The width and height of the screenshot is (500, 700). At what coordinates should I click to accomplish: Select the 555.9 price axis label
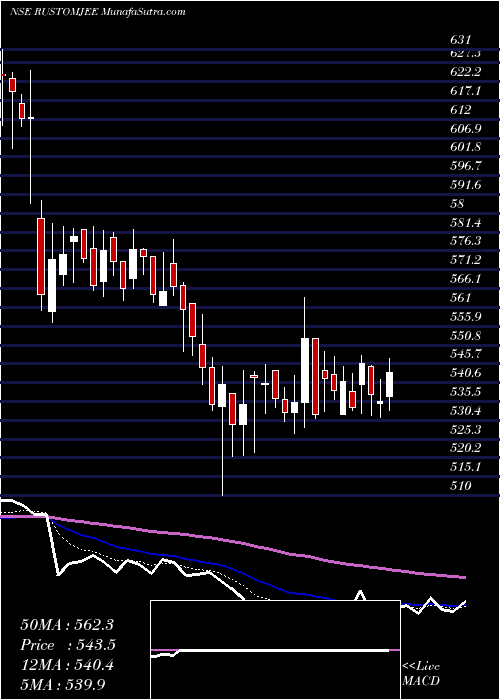(x=466, y=317)
